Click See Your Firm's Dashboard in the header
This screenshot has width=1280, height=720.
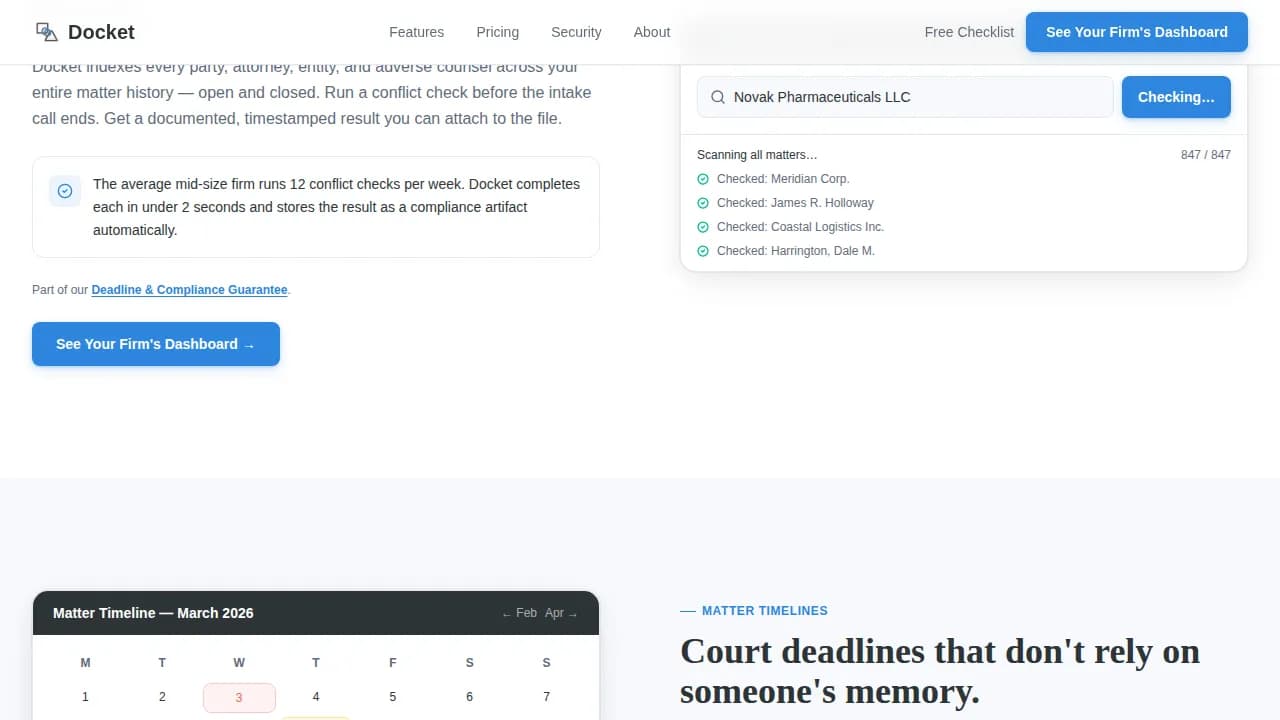click(x=1136, y=31)
